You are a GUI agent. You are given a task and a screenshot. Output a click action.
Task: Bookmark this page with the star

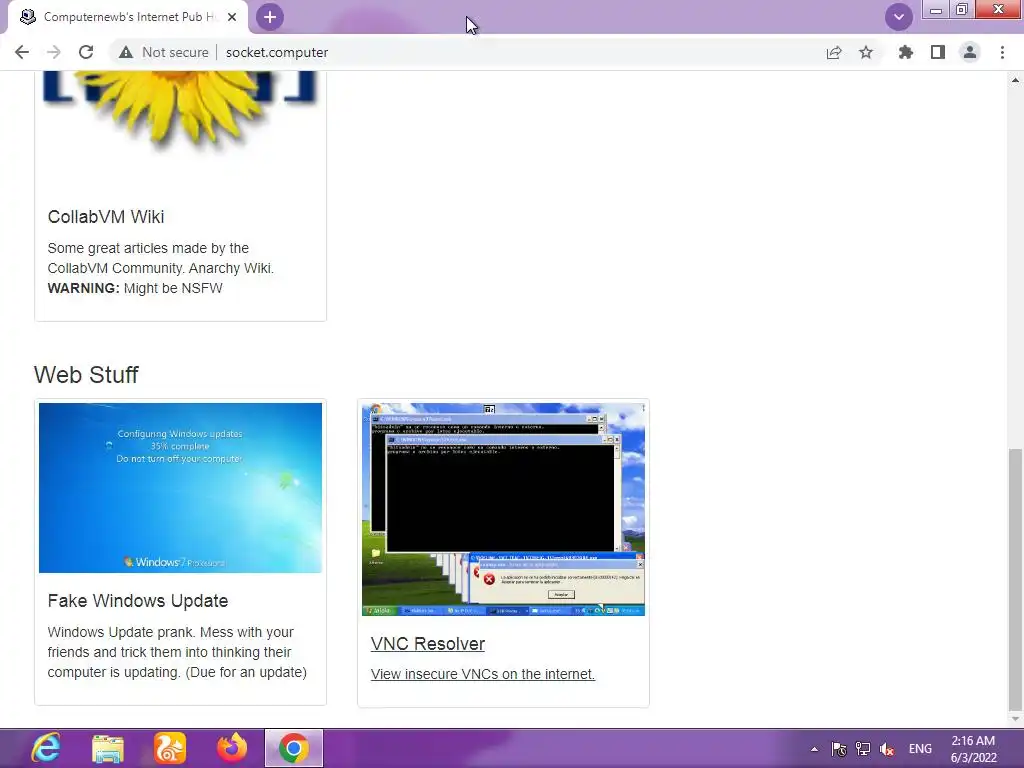[866, 52]
